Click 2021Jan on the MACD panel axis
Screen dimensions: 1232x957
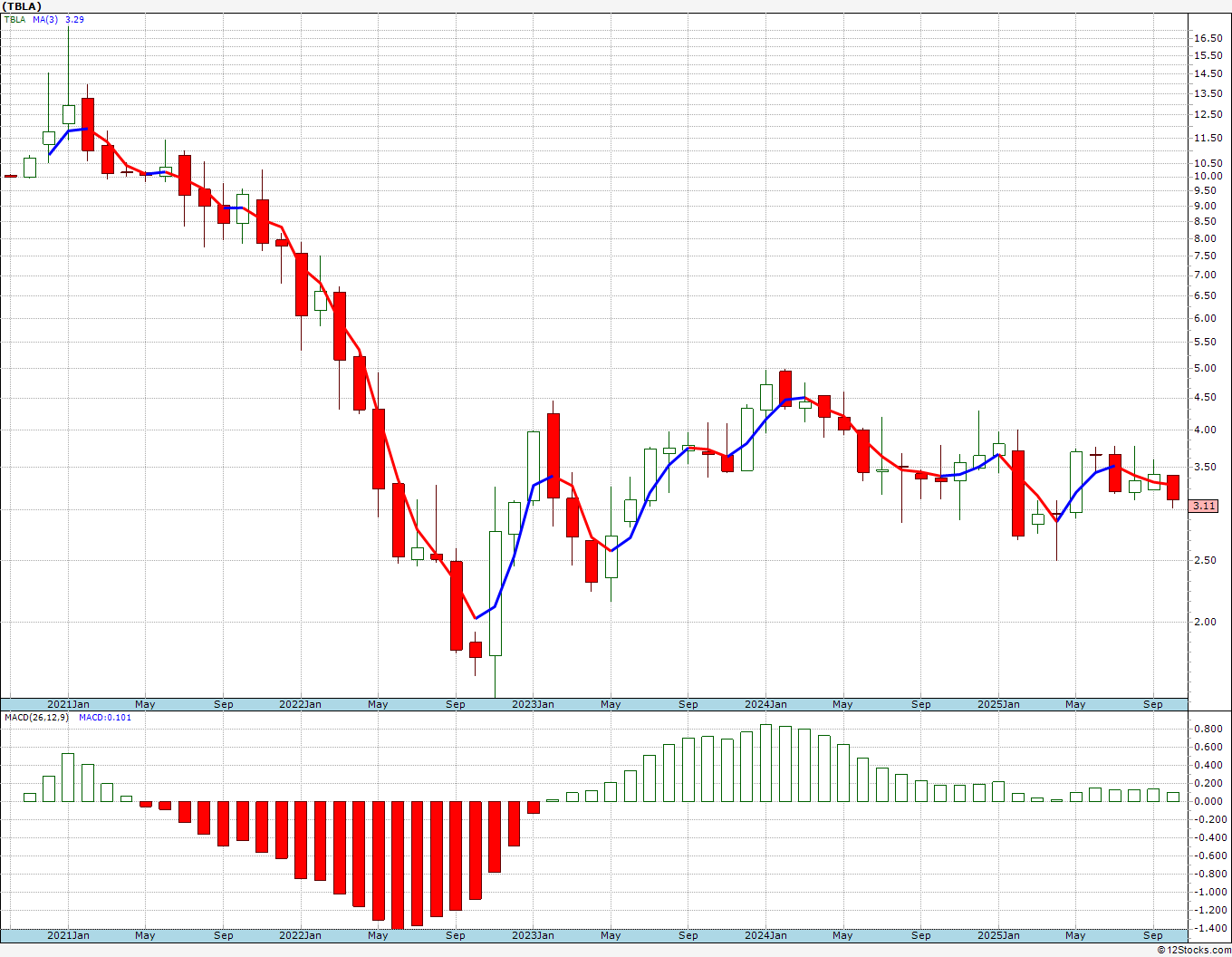click(x=68, y=935)
